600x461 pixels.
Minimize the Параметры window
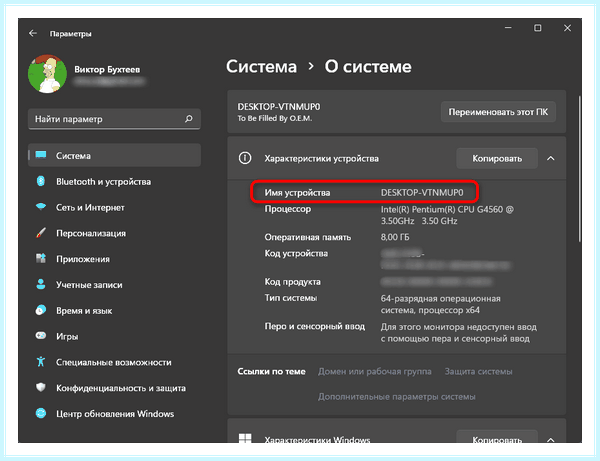pos(508,28)
